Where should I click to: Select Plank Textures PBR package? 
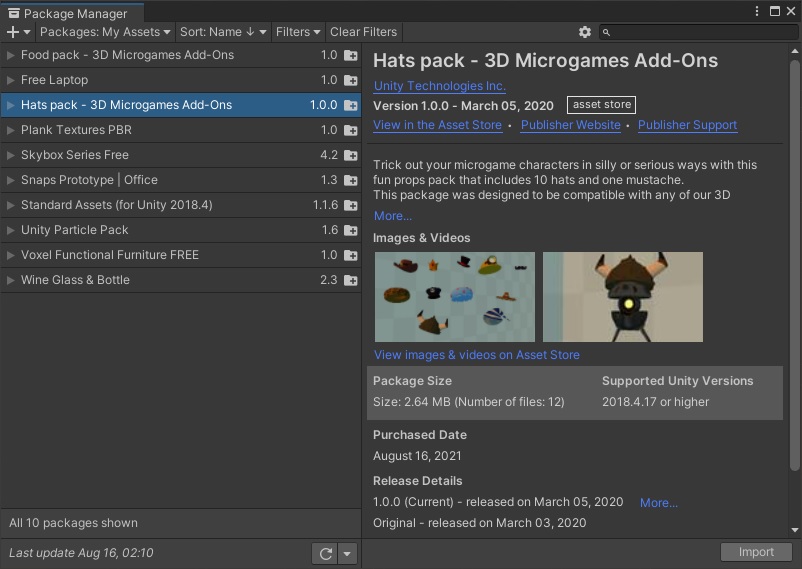click(x=181, y=130)
